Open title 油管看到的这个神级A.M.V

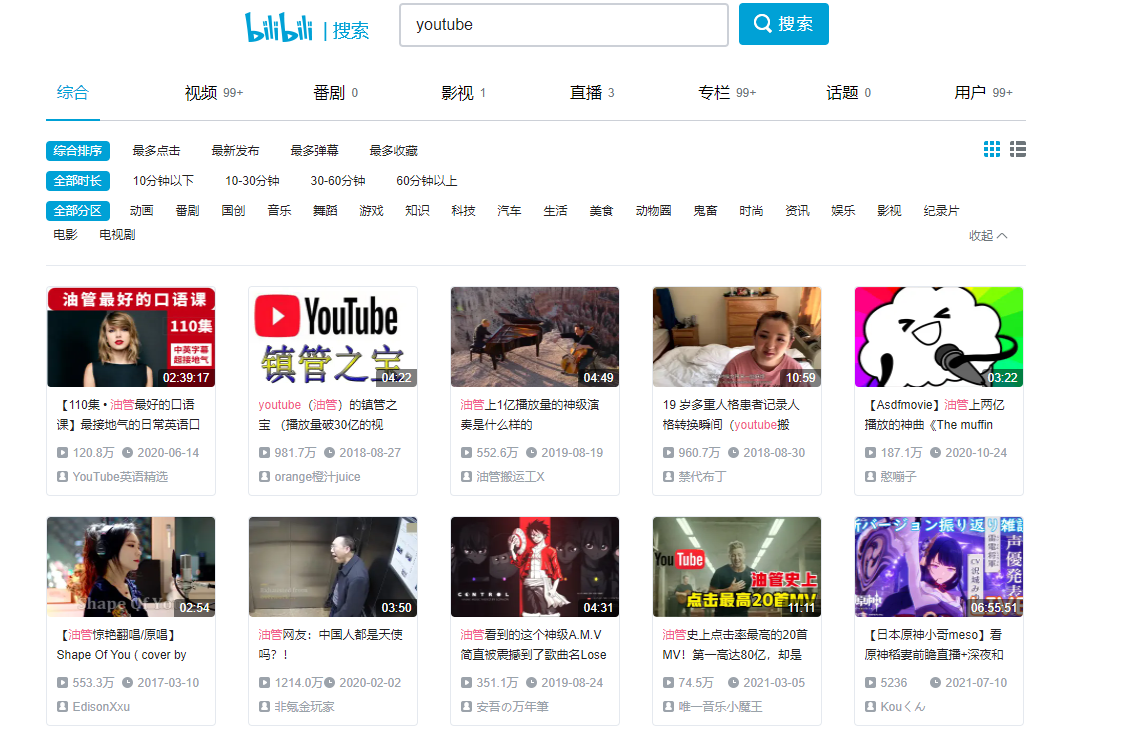(534, 644)
